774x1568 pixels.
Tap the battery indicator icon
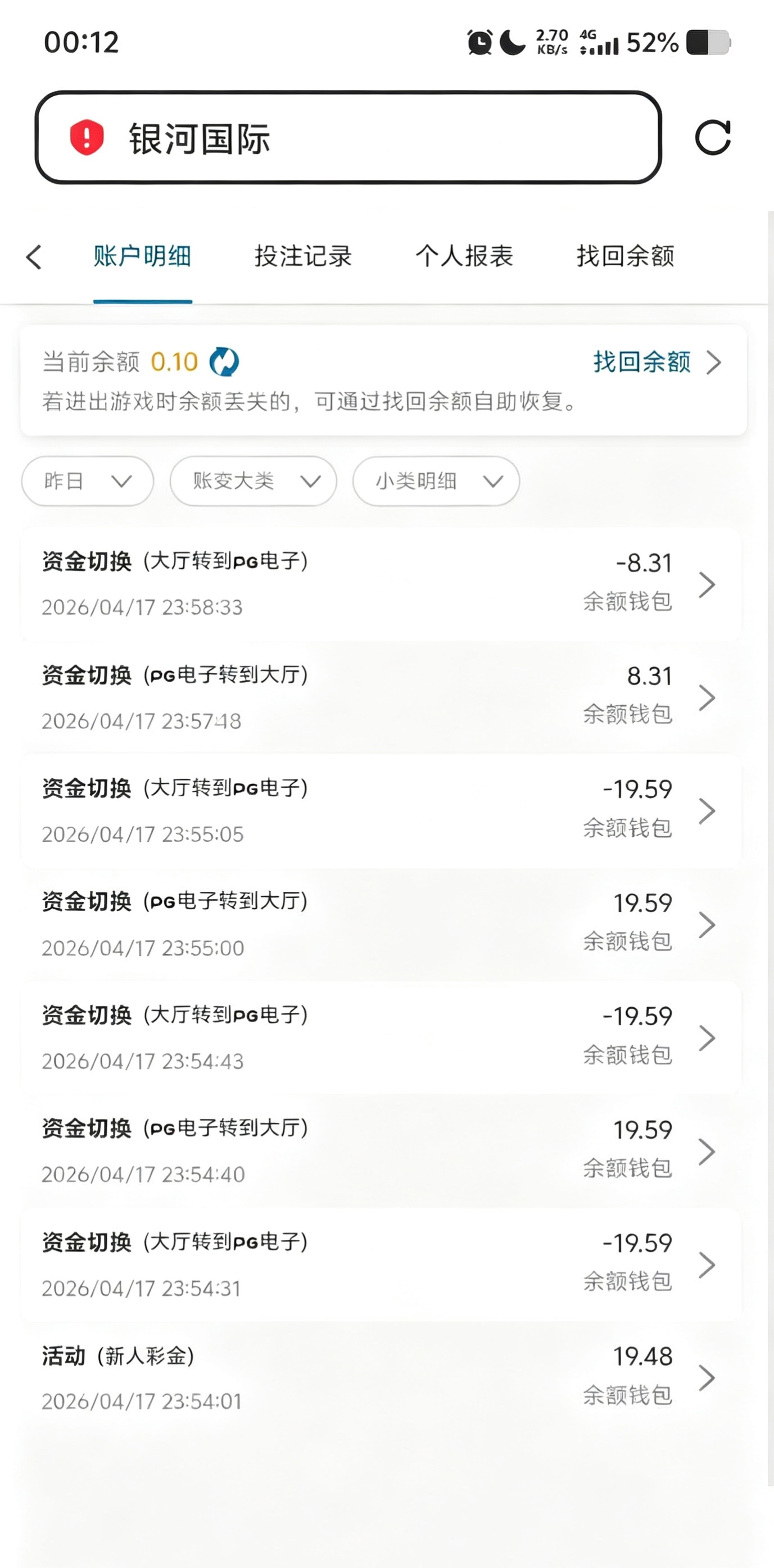click(708, 43)
